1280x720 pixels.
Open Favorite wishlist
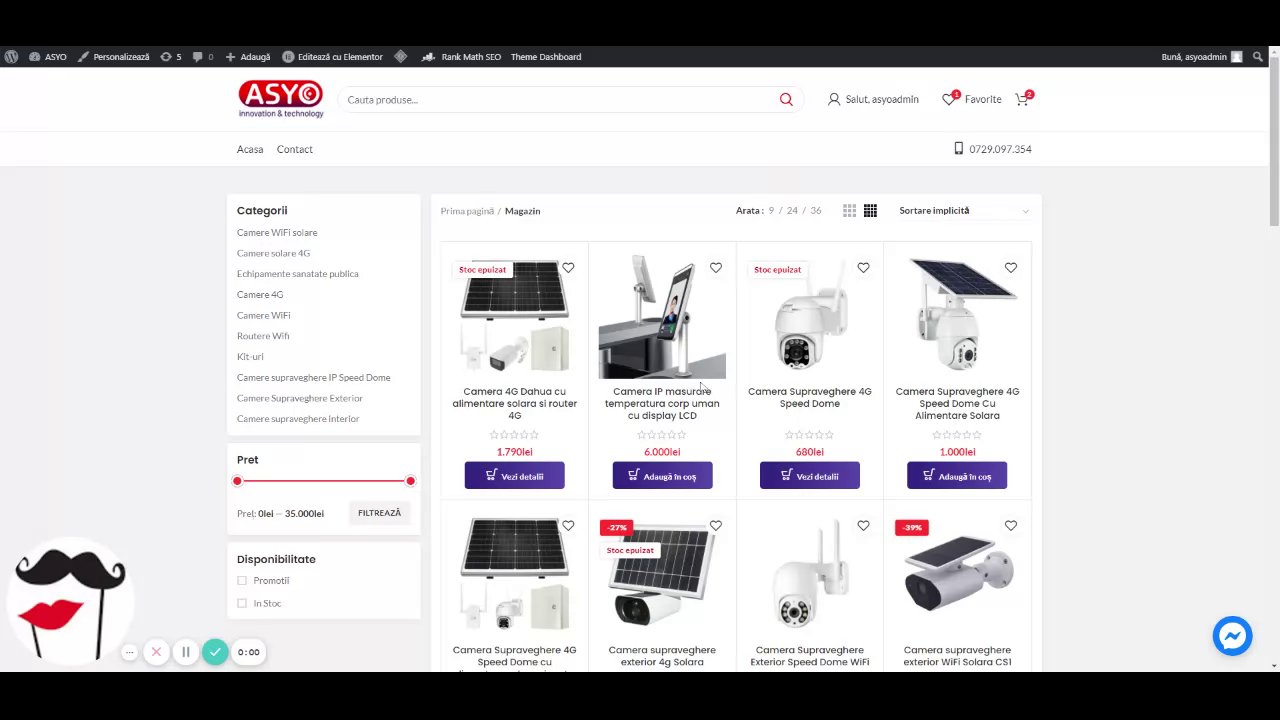(972, 99)
